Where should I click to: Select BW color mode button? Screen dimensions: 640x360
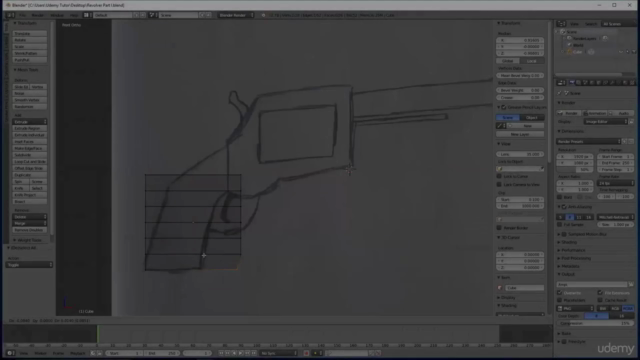603,308
